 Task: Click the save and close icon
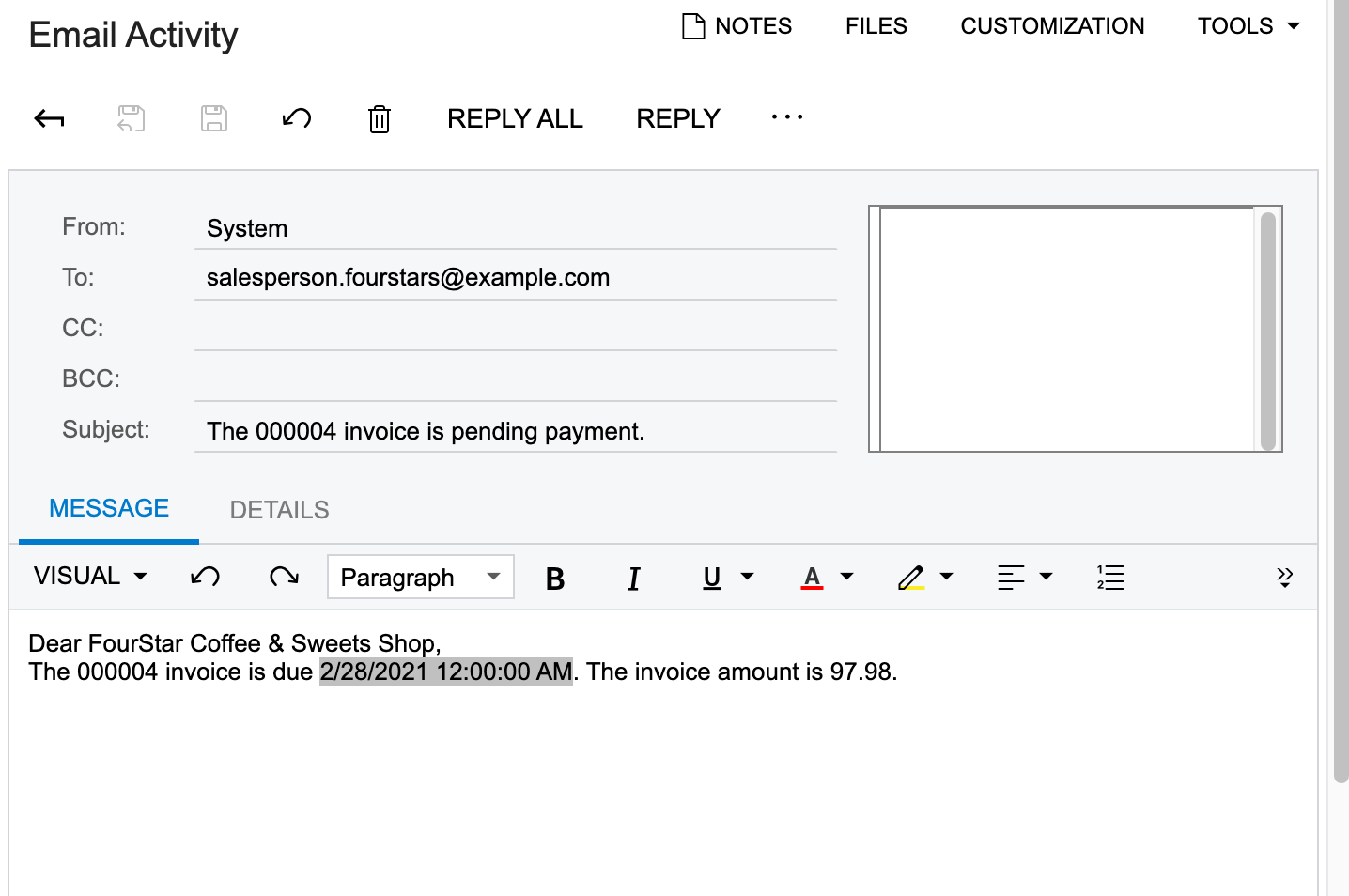point(132,118)
